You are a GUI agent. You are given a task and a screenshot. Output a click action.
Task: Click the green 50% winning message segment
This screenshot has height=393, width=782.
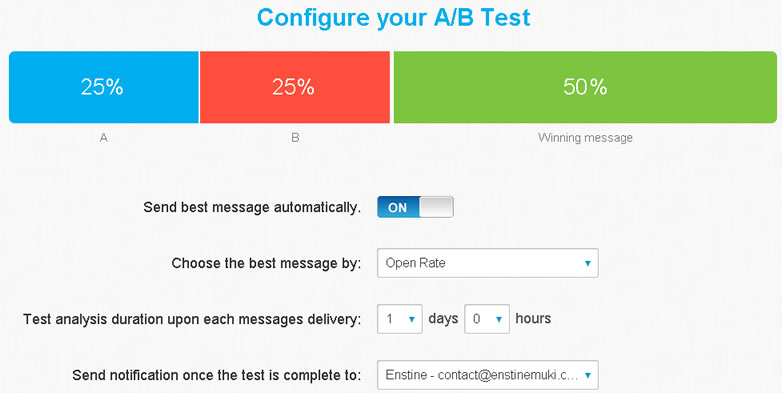[585, 87]
